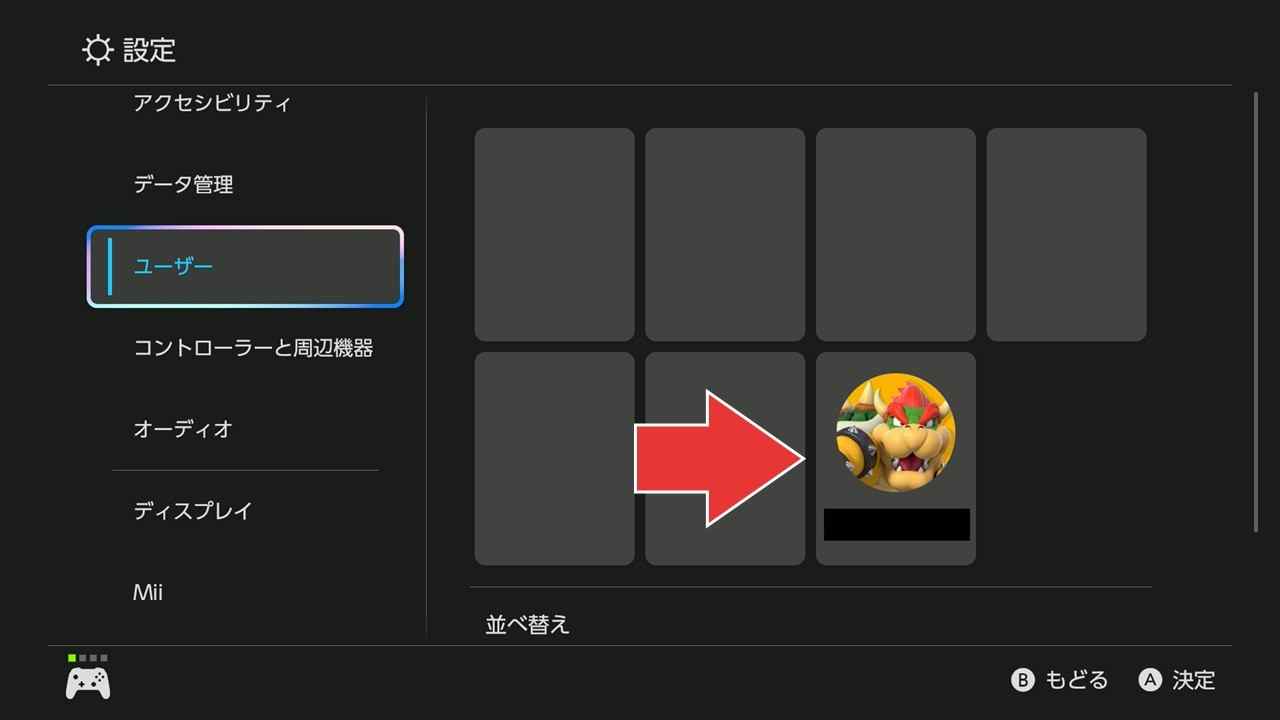Select the first empty user tile

(554, 235)
